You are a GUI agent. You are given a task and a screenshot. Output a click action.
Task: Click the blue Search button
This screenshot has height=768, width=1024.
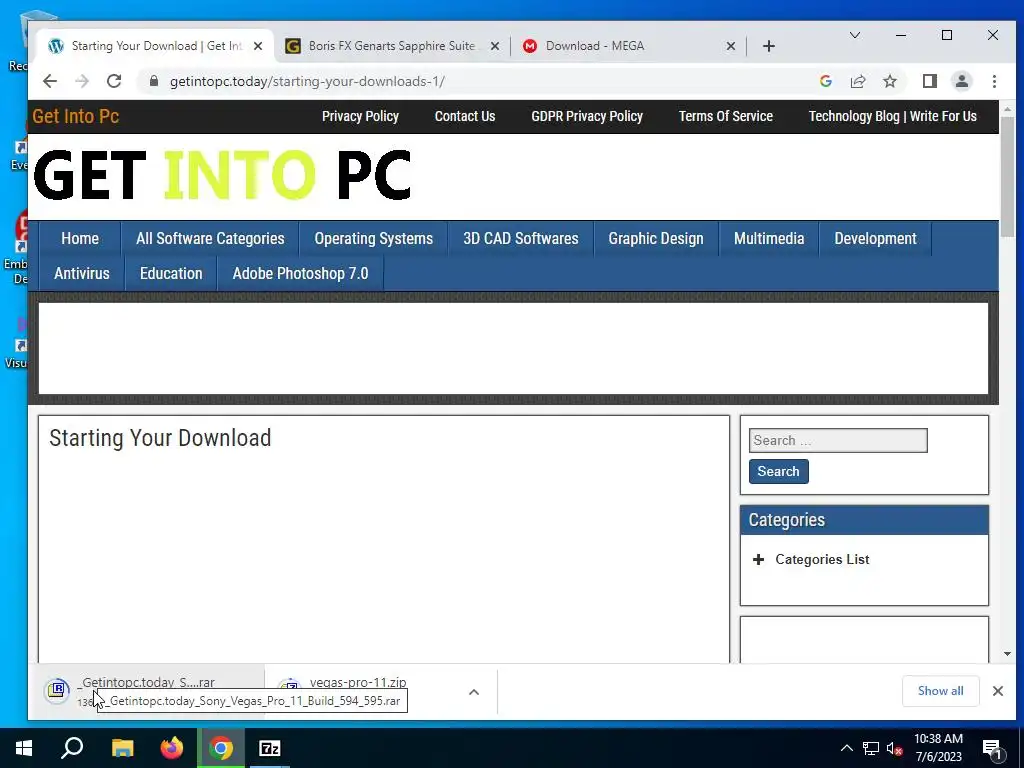click(x=778, y=472)
